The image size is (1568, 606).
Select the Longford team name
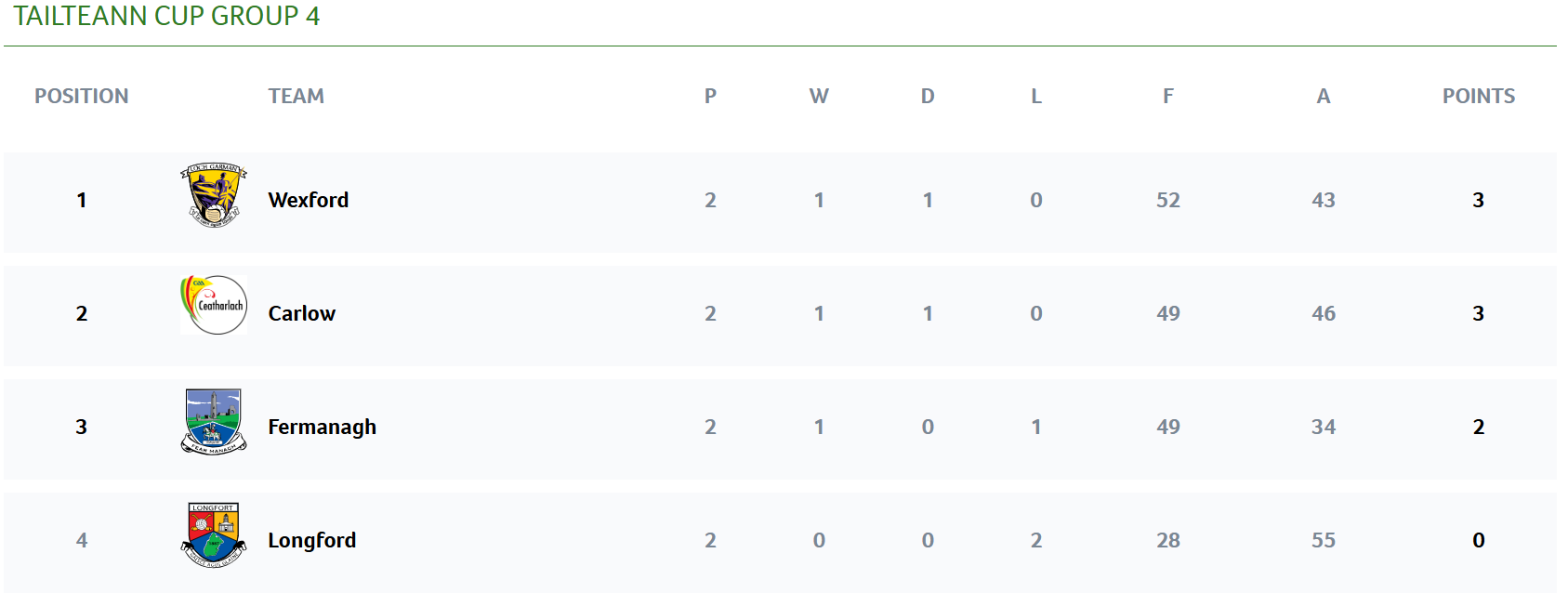312,540
